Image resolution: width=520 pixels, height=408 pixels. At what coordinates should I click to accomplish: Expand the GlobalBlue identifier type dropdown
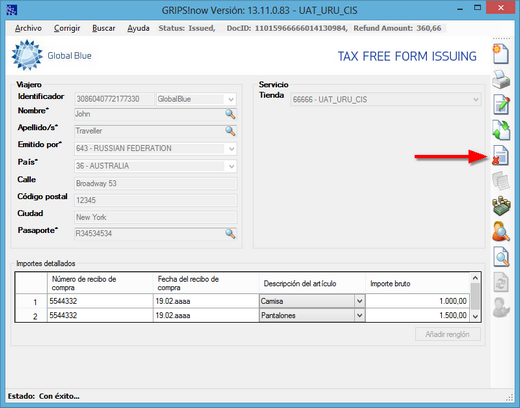click(x=231, y=99)
